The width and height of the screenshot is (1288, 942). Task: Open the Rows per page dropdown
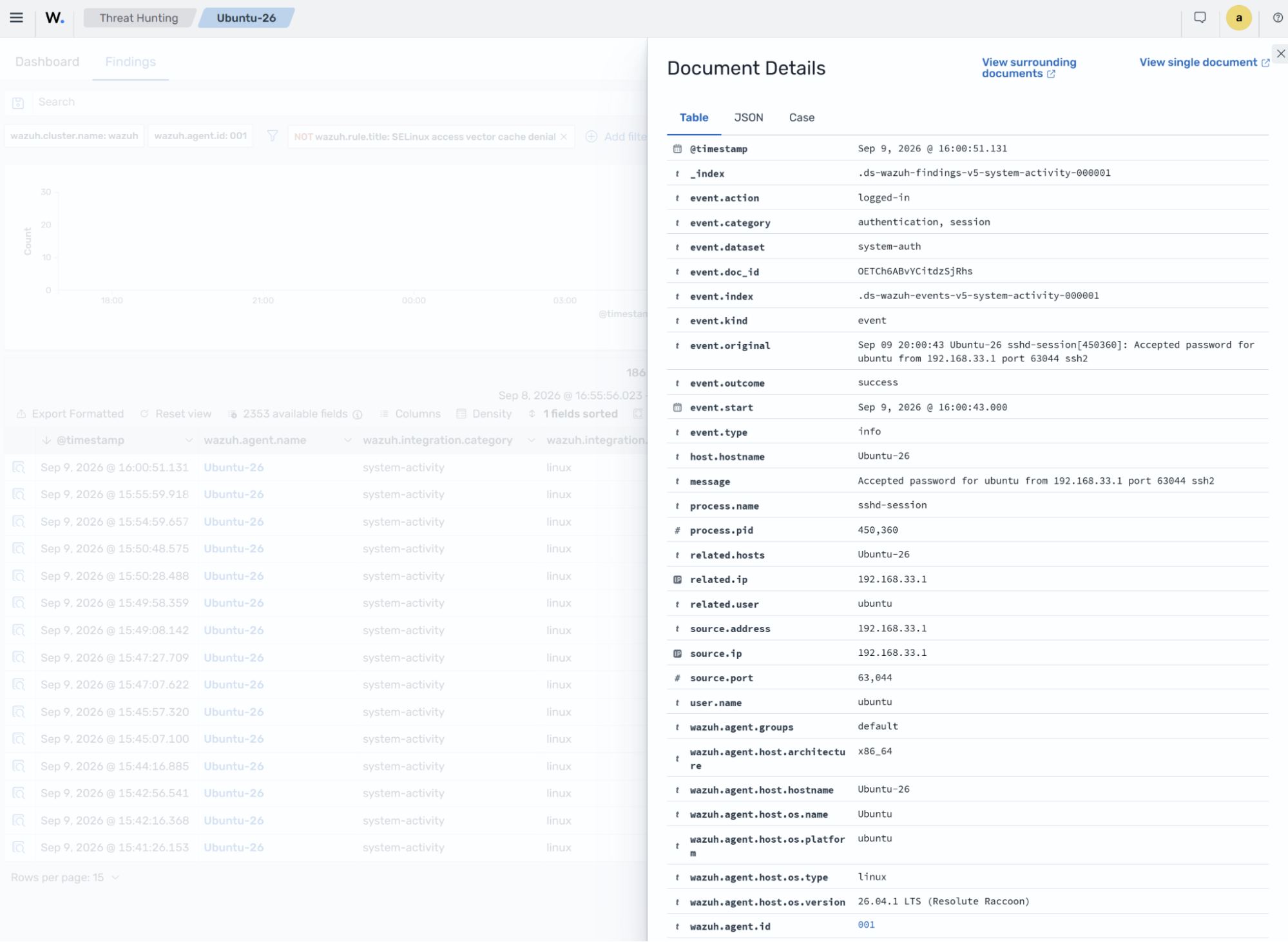[x=65, y=878]
